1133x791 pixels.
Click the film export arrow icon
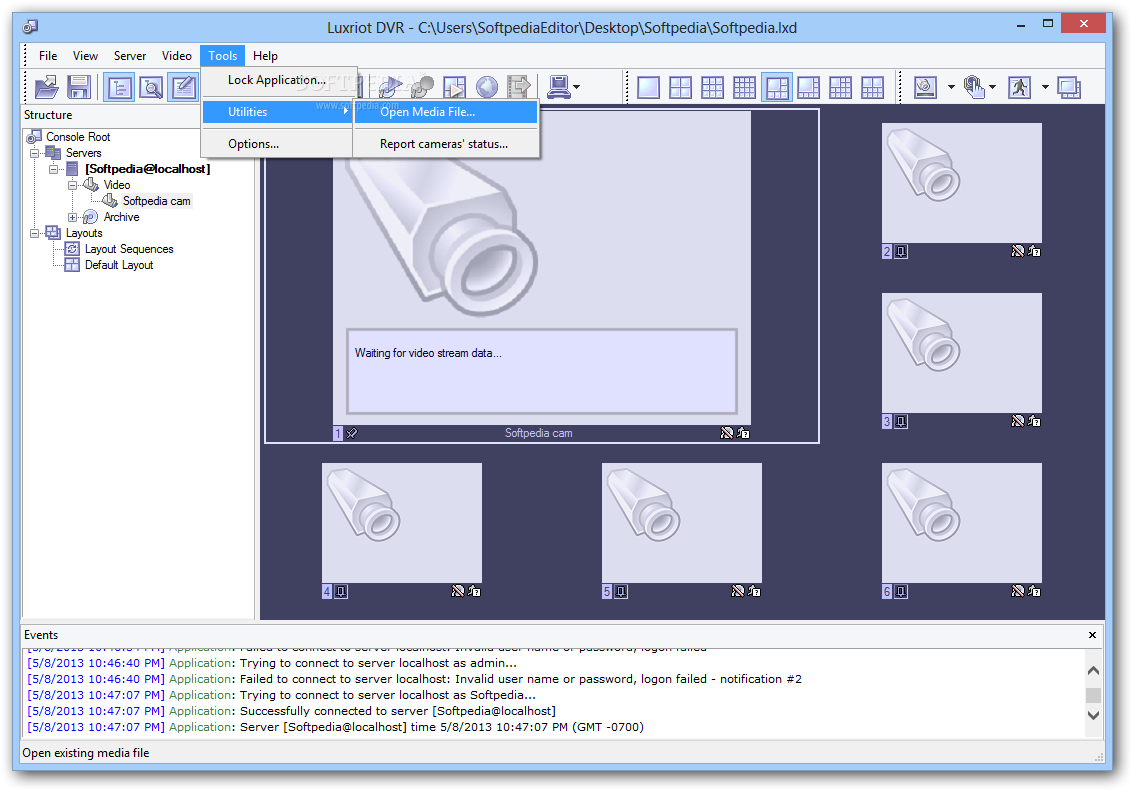pos(519,87)
